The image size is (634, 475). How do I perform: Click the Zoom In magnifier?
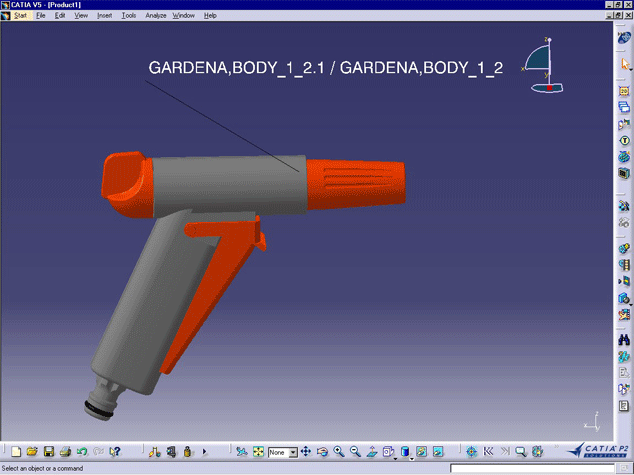tap(339, 451)
